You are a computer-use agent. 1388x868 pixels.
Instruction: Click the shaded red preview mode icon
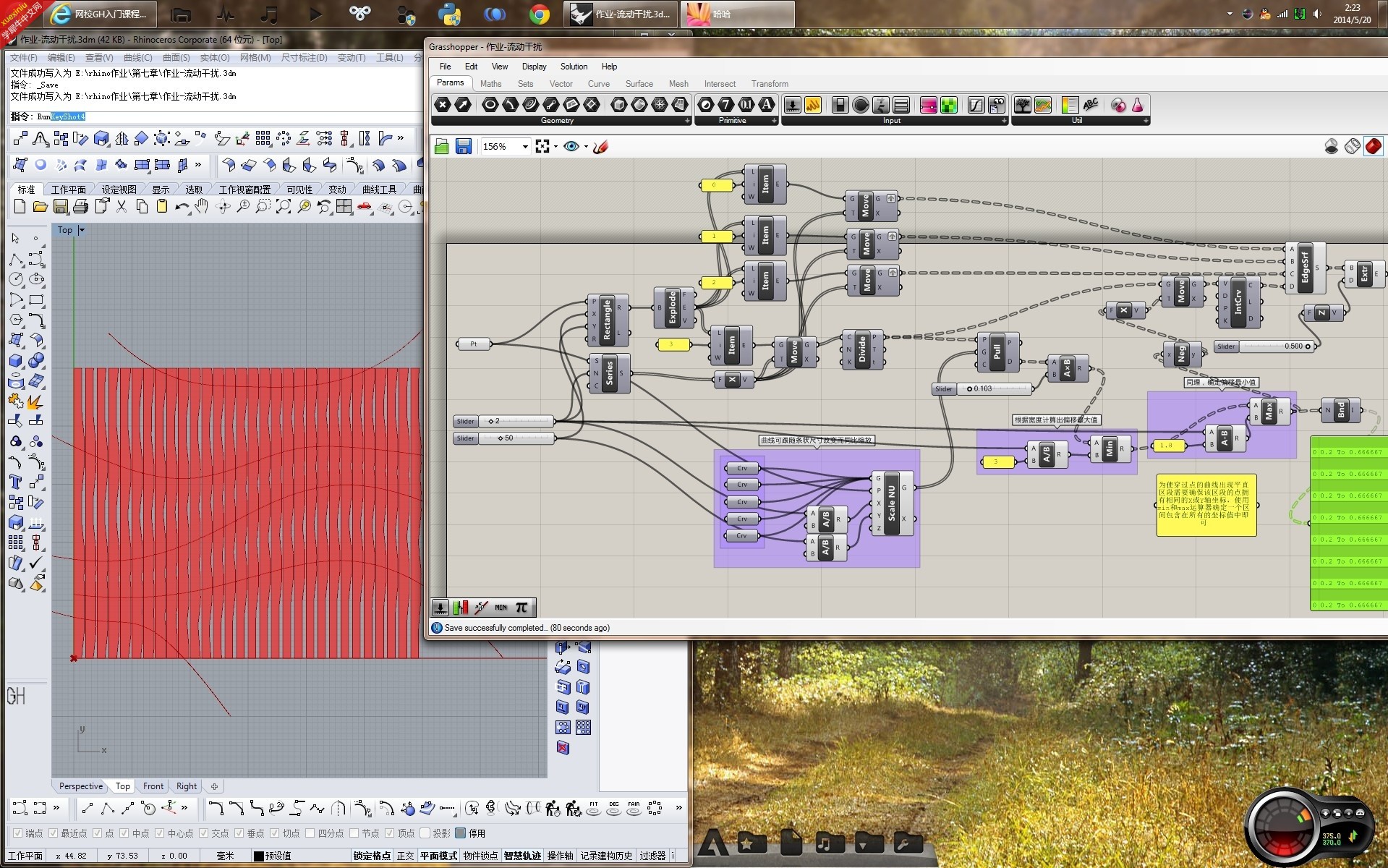tap(1373, 146)
